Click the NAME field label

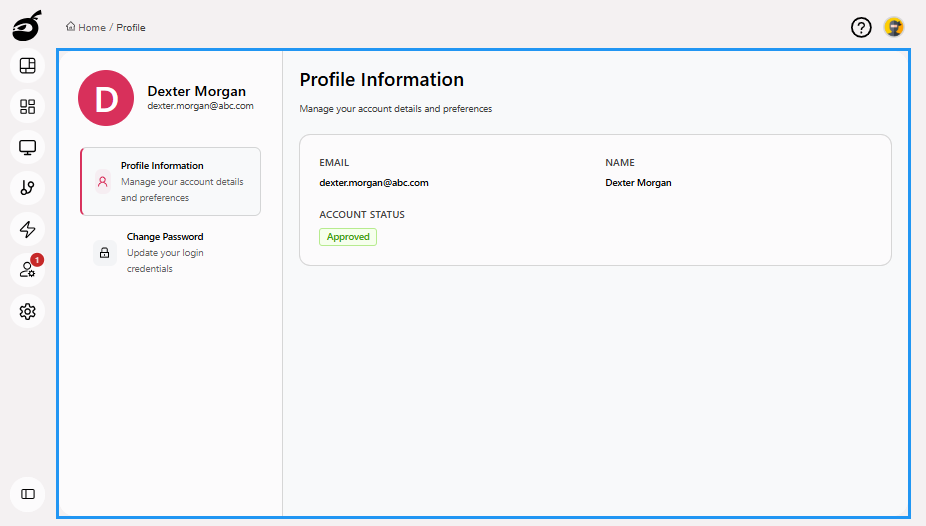pyautogui.click(x=619, y=162)
